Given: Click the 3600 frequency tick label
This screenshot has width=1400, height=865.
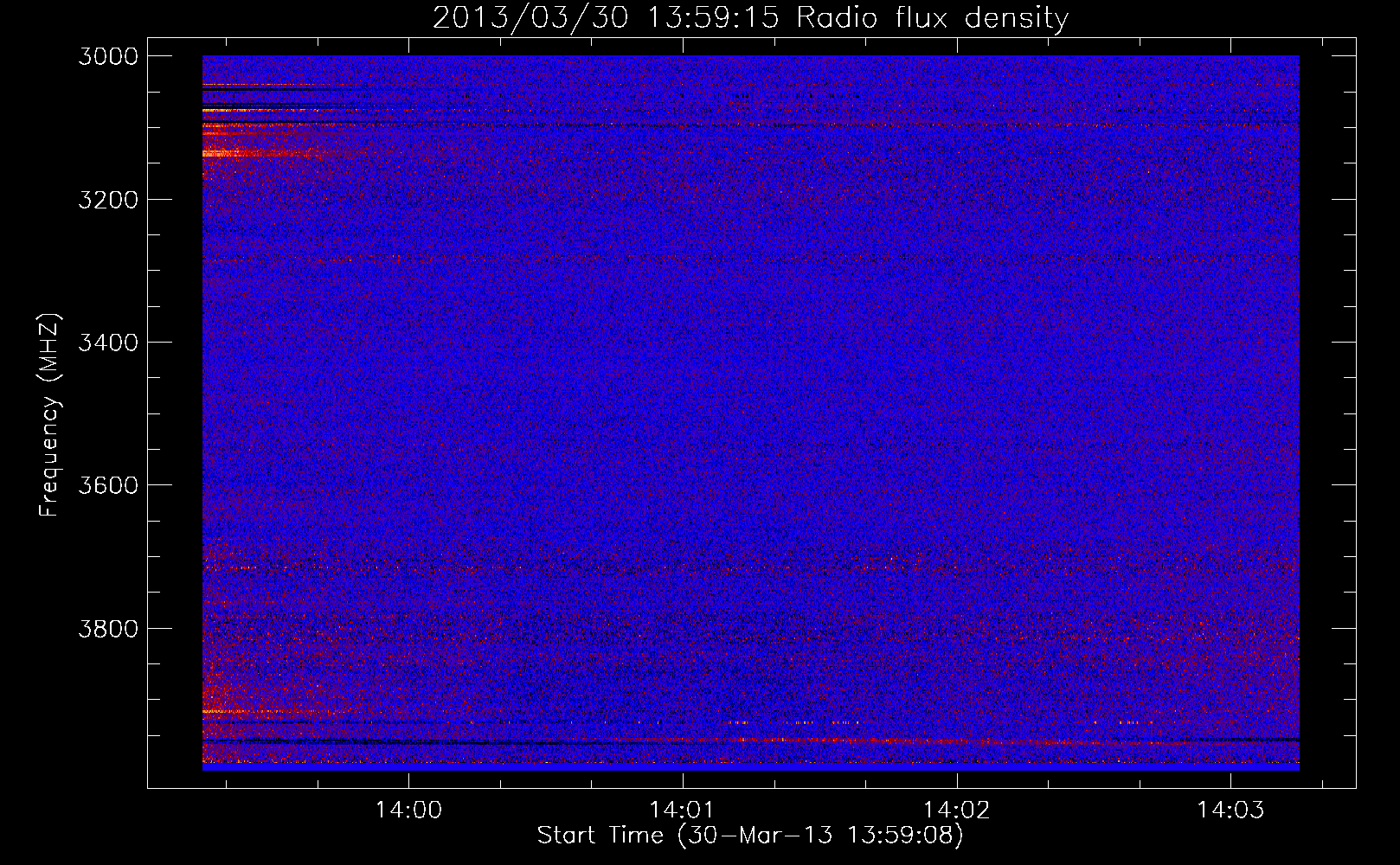Looking at the screenshot, I should click(x=108, y=485).
